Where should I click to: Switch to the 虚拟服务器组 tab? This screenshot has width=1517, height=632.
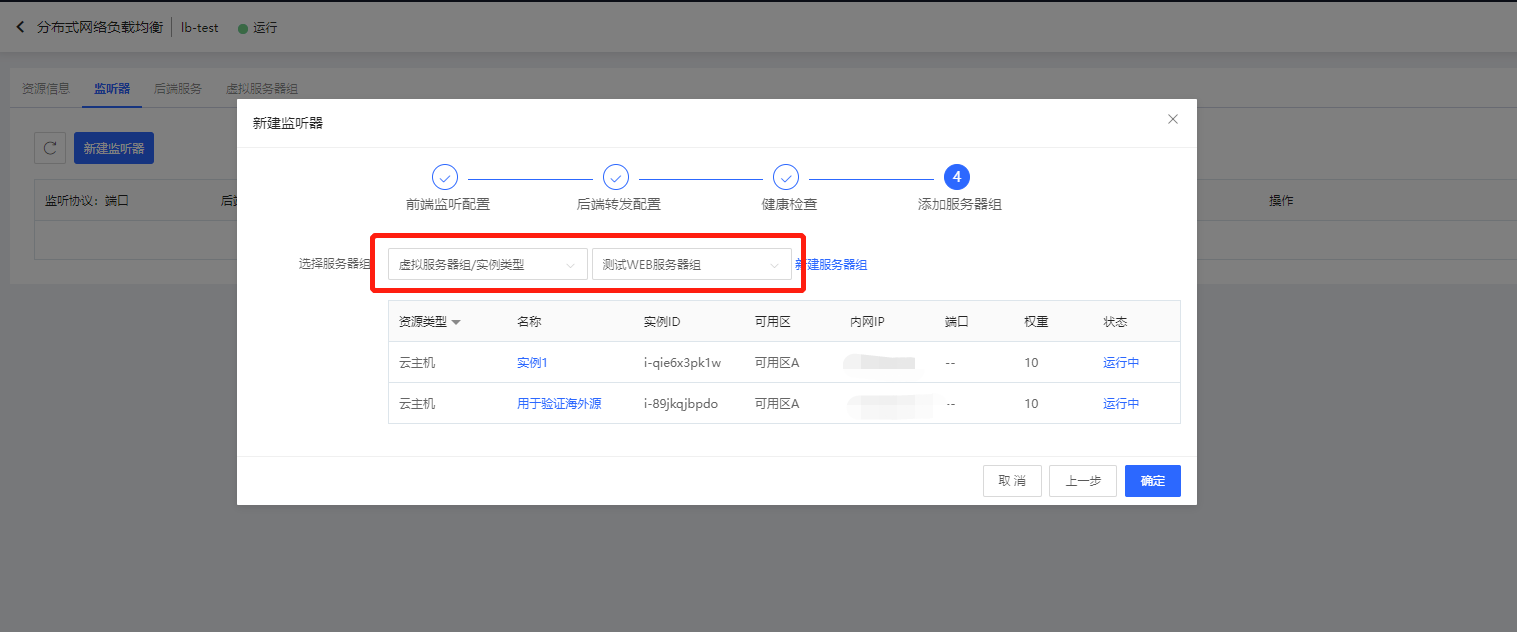pyautogui.click(x=262, y=88)
